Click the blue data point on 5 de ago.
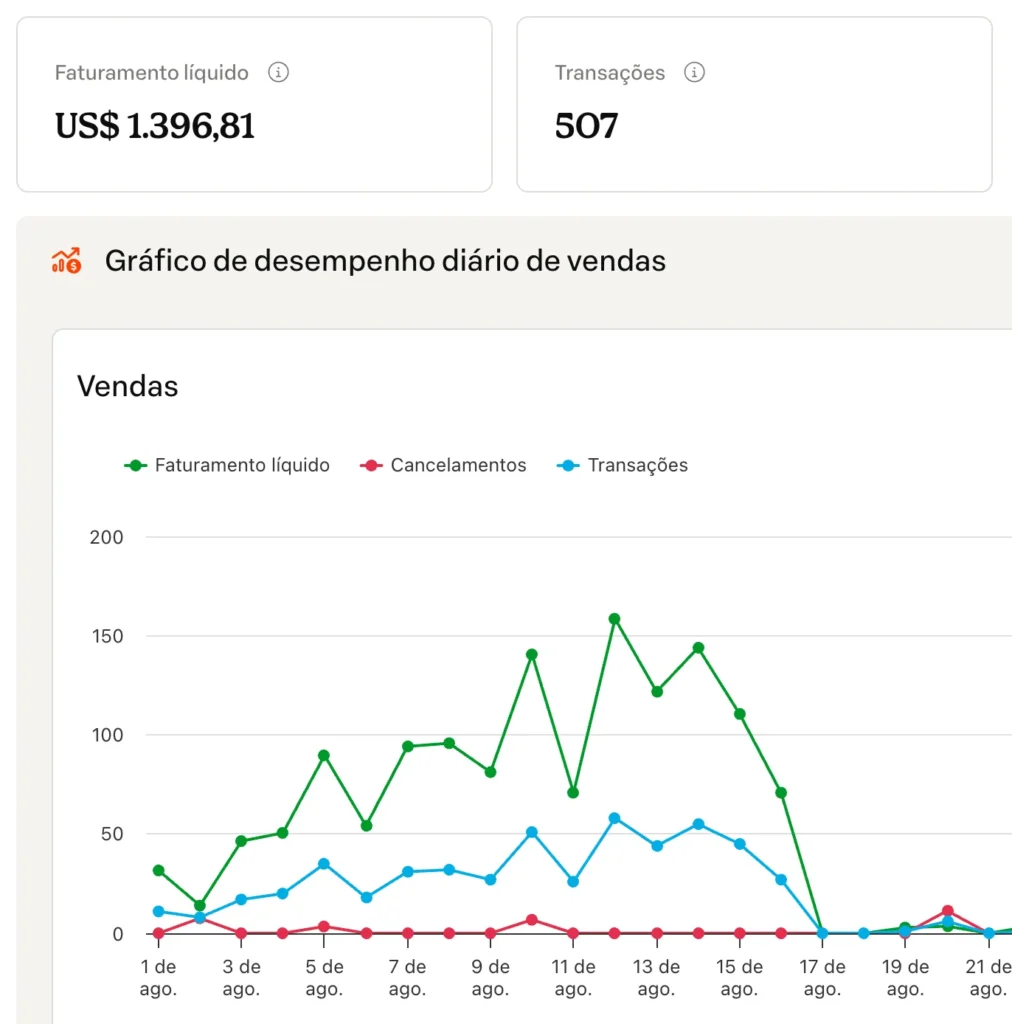Screen dimensions: 1012x1024 [324, 864]
